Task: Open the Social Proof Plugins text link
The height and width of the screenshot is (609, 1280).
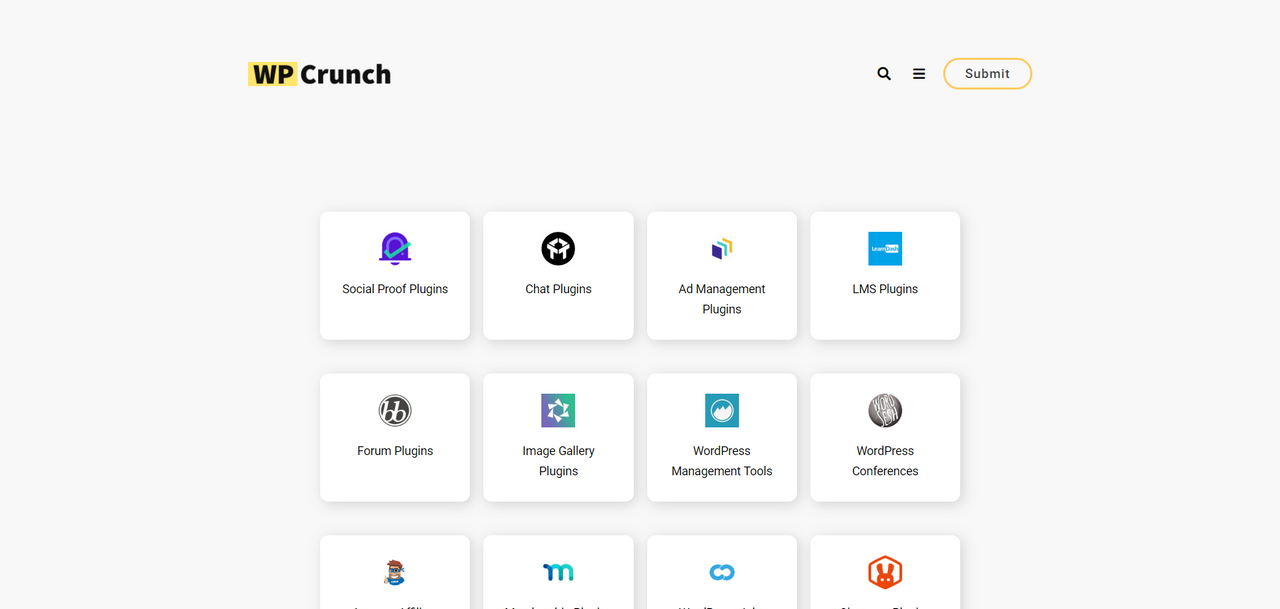Action: click(x=395, y=289)
